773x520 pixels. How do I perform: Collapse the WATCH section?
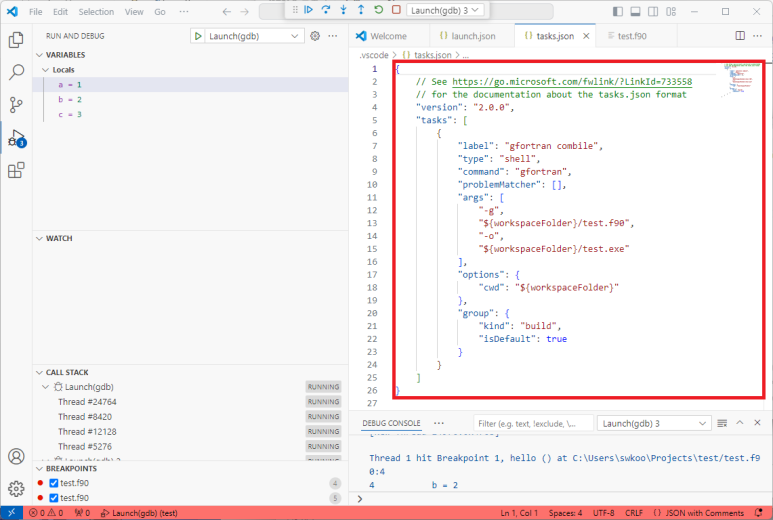point(40,239)
